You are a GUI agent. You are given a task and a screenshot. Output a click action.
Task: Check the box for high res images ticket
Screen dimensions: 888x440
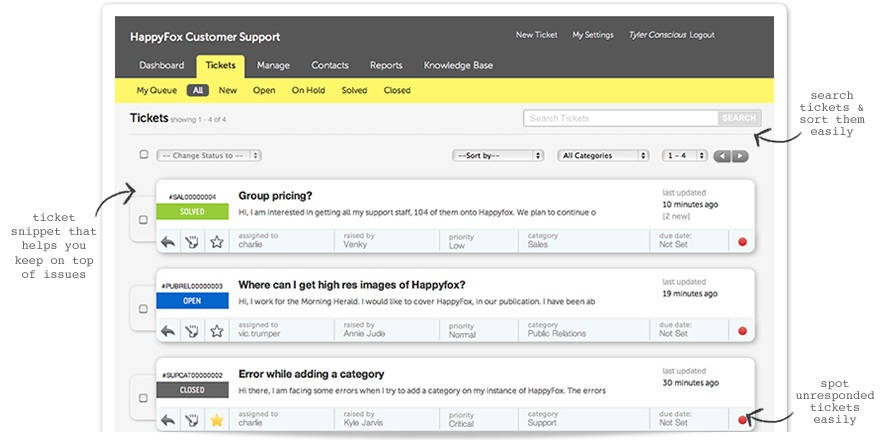(143, 308)
